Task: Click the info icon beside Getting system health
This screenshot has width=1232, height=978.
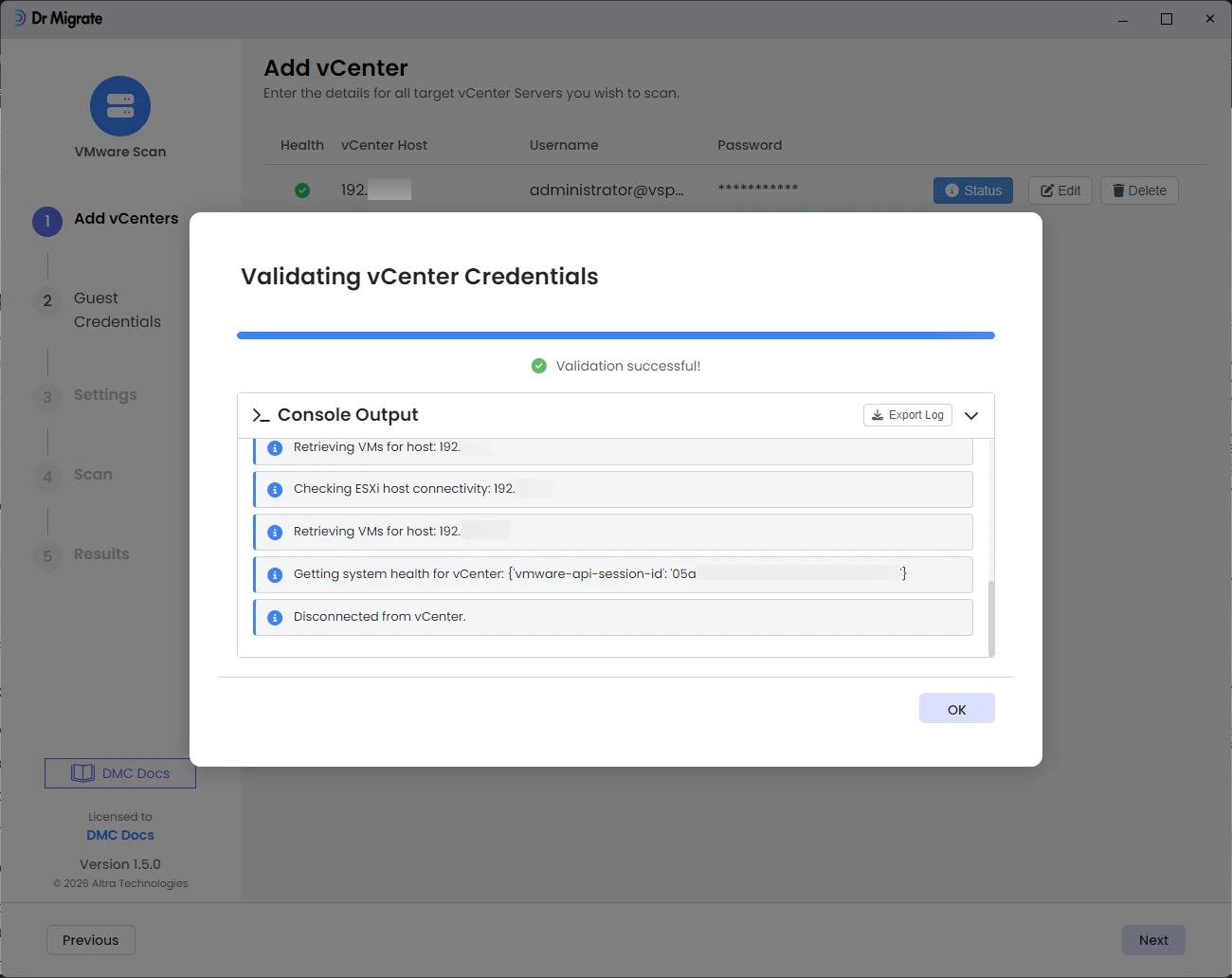Action: point(275,575)
